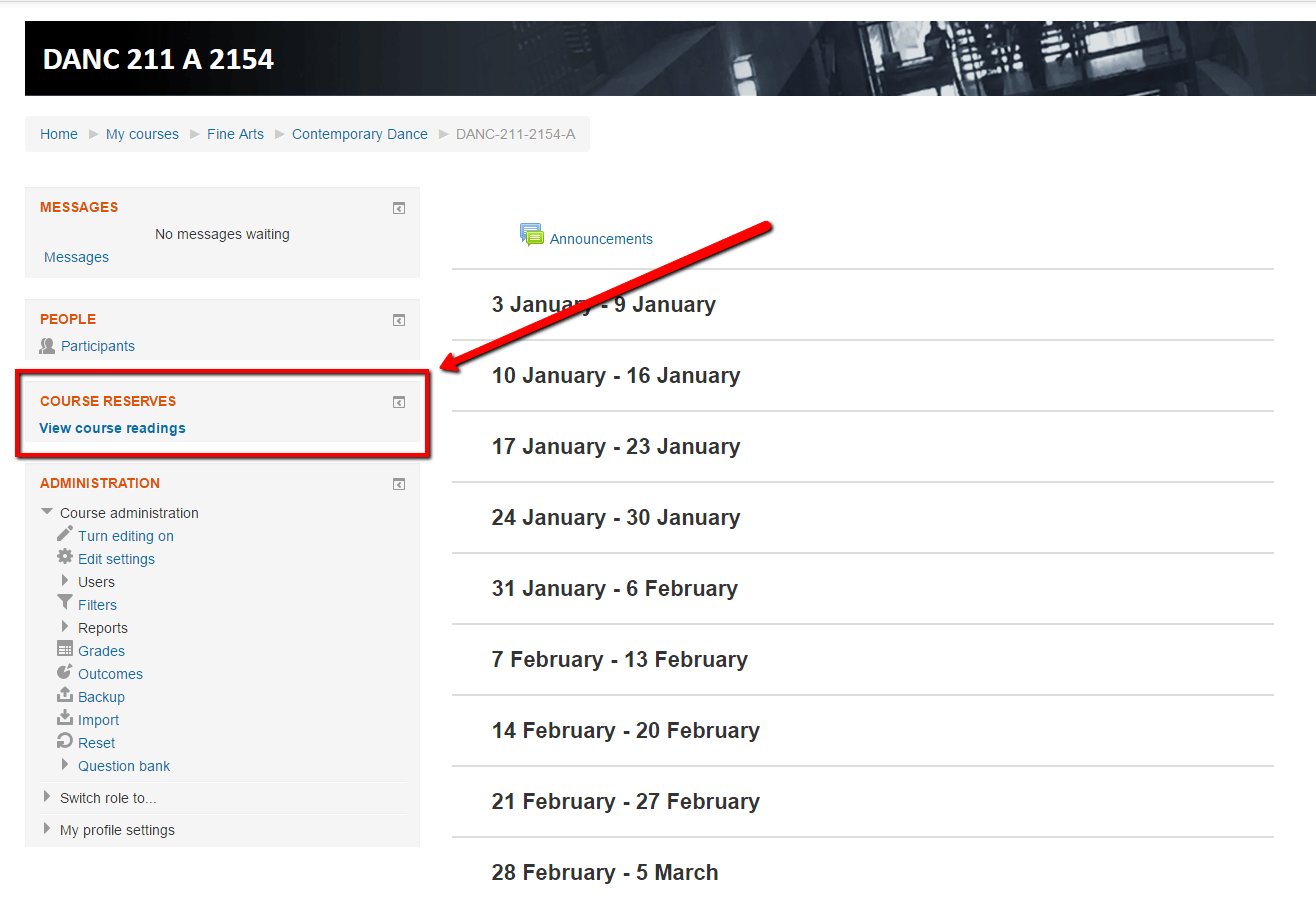Screen dimensions: 1316x903
Task: Open My courses in the breadcrumb
Action: pos(142,134)
